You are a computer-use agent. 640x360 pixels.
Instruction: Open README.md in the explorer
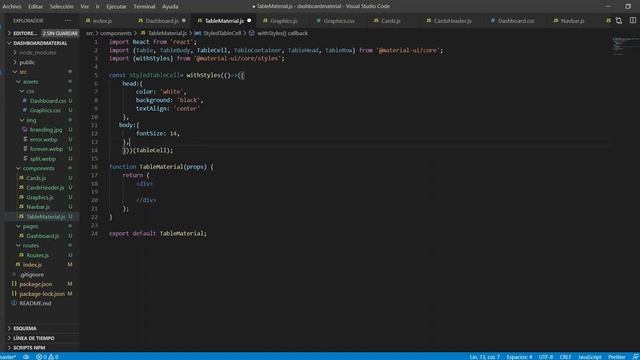click(35, 303)
